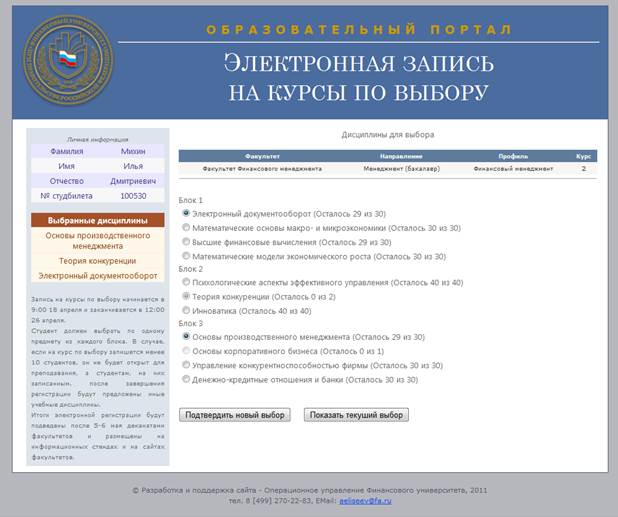Select Управление конкурентноспособностью фирмы option

(186, 365)
